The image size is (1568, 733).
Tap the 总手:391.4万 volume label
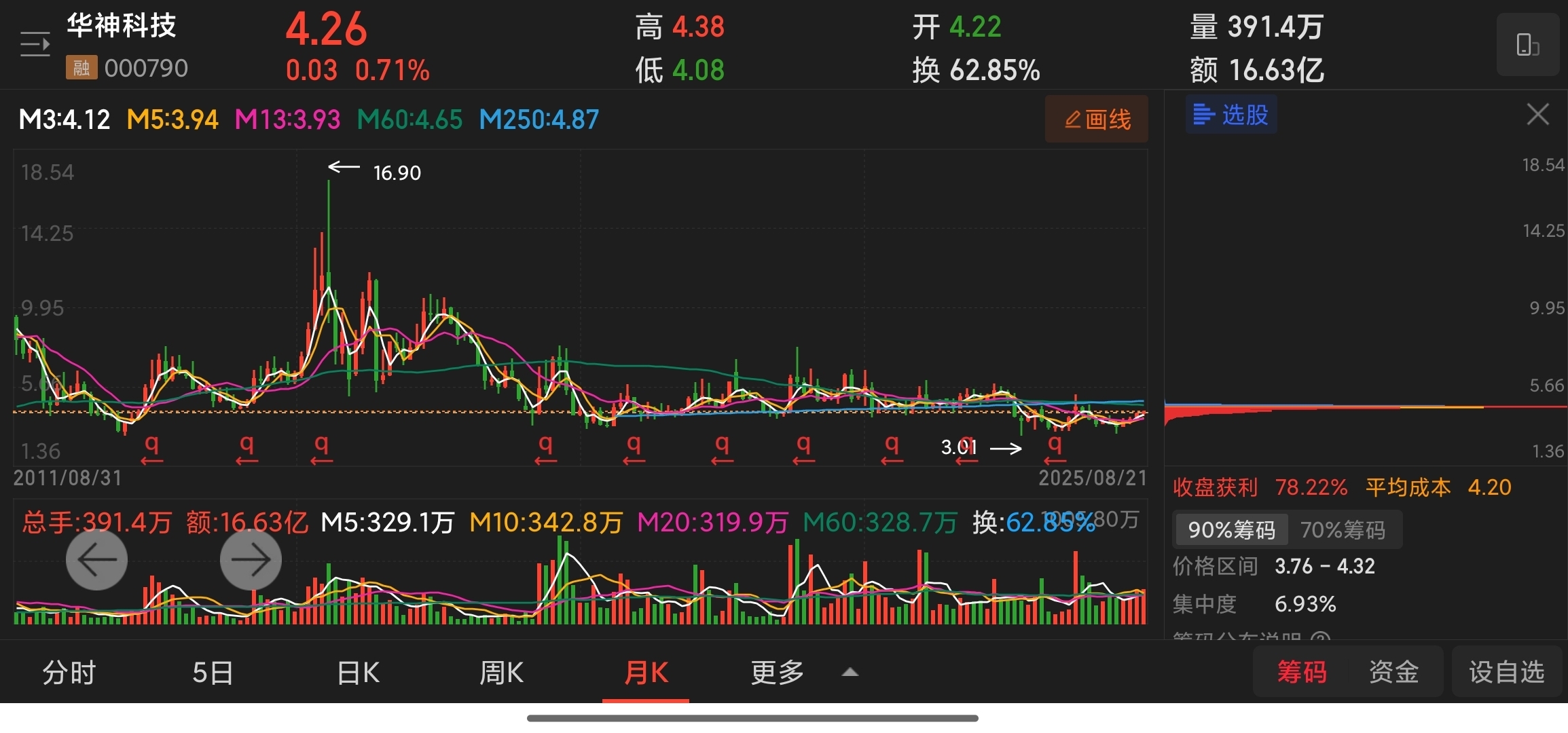[x=96, y=522]
